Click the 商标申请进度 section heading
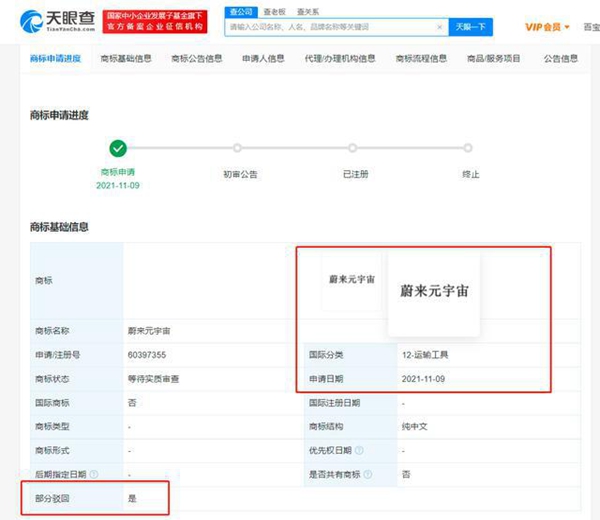 [x=59, y=115]
